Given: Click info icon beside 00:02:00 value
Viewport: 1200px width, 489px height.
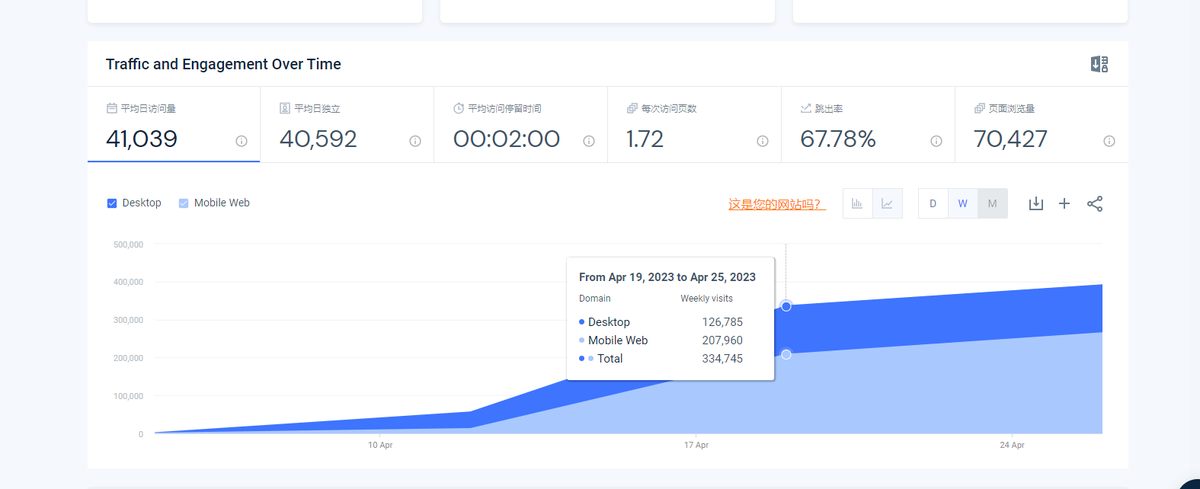Looking at the screenshot, I should (589, 141).
